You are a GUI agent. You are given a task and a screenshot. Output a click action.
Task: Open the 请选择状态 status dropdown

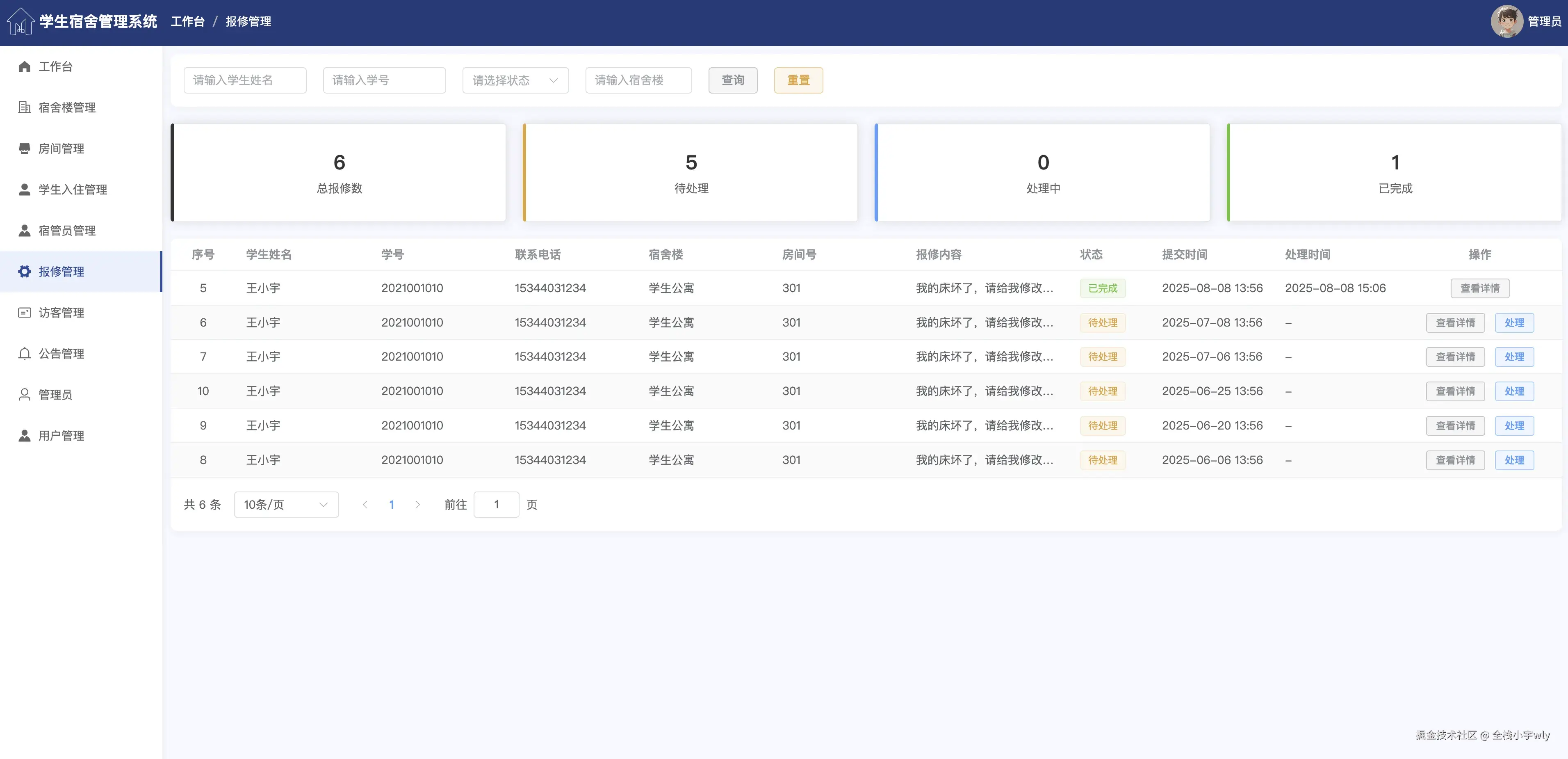coord(515,80)
